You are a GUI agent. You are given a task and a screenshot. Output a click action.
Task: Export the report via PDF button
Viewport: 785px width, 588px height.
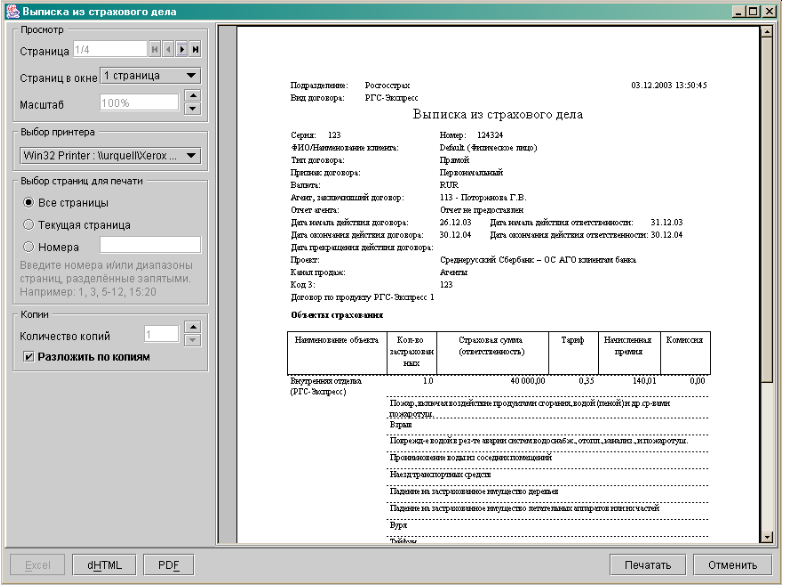(169, 565)
